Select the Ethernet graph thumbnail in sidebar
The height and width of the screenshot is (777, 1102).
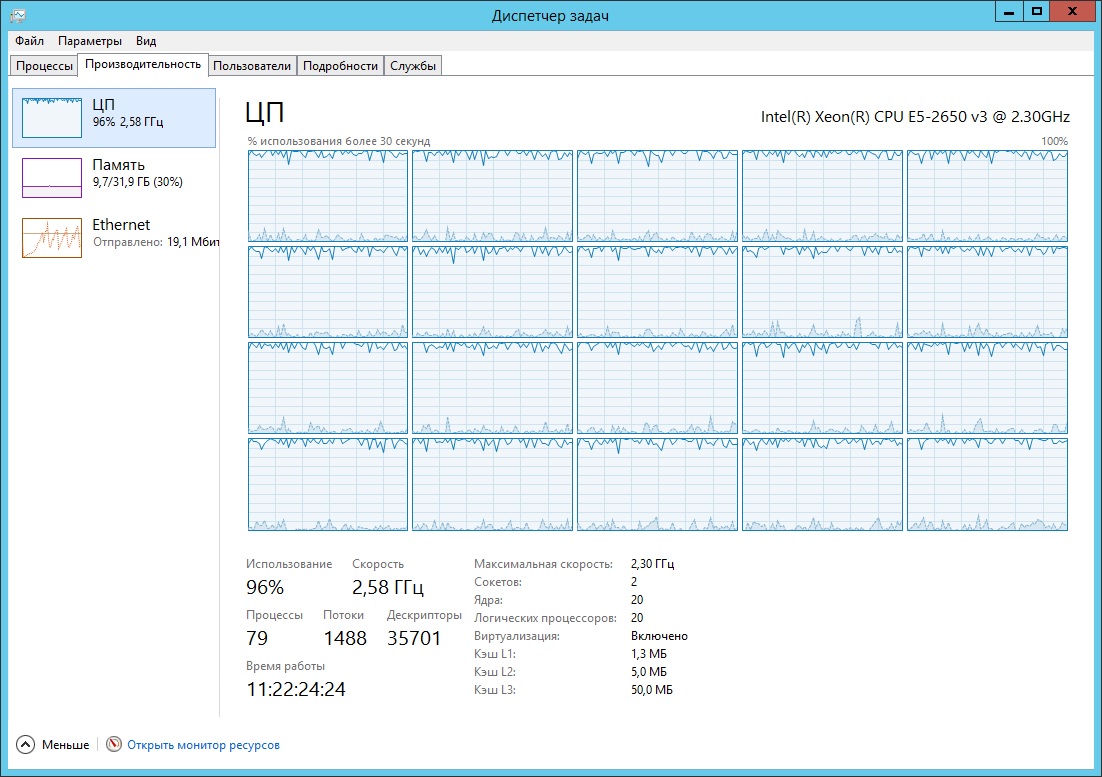52,238
